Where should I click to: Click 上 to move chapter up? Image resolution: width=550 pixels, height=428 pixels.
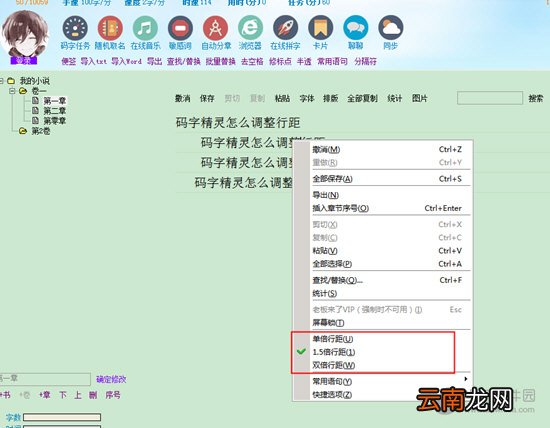pyautogui.click(x=78, y=395)
